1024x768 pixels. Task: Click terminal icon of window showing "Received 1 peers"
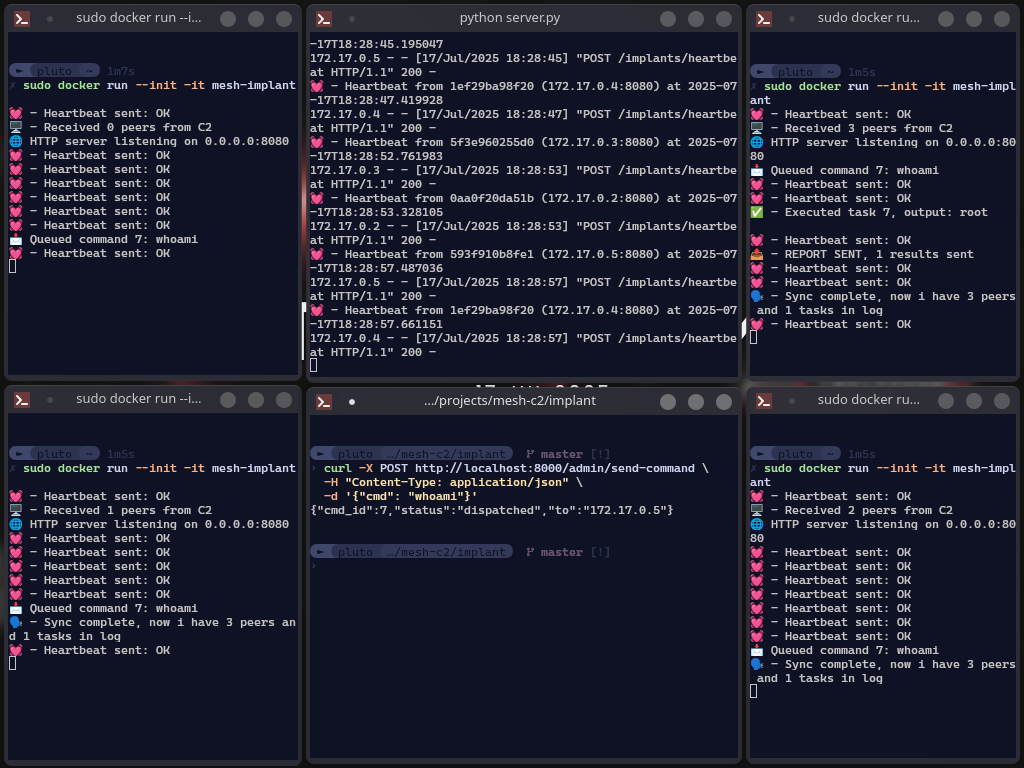(22, 400)
